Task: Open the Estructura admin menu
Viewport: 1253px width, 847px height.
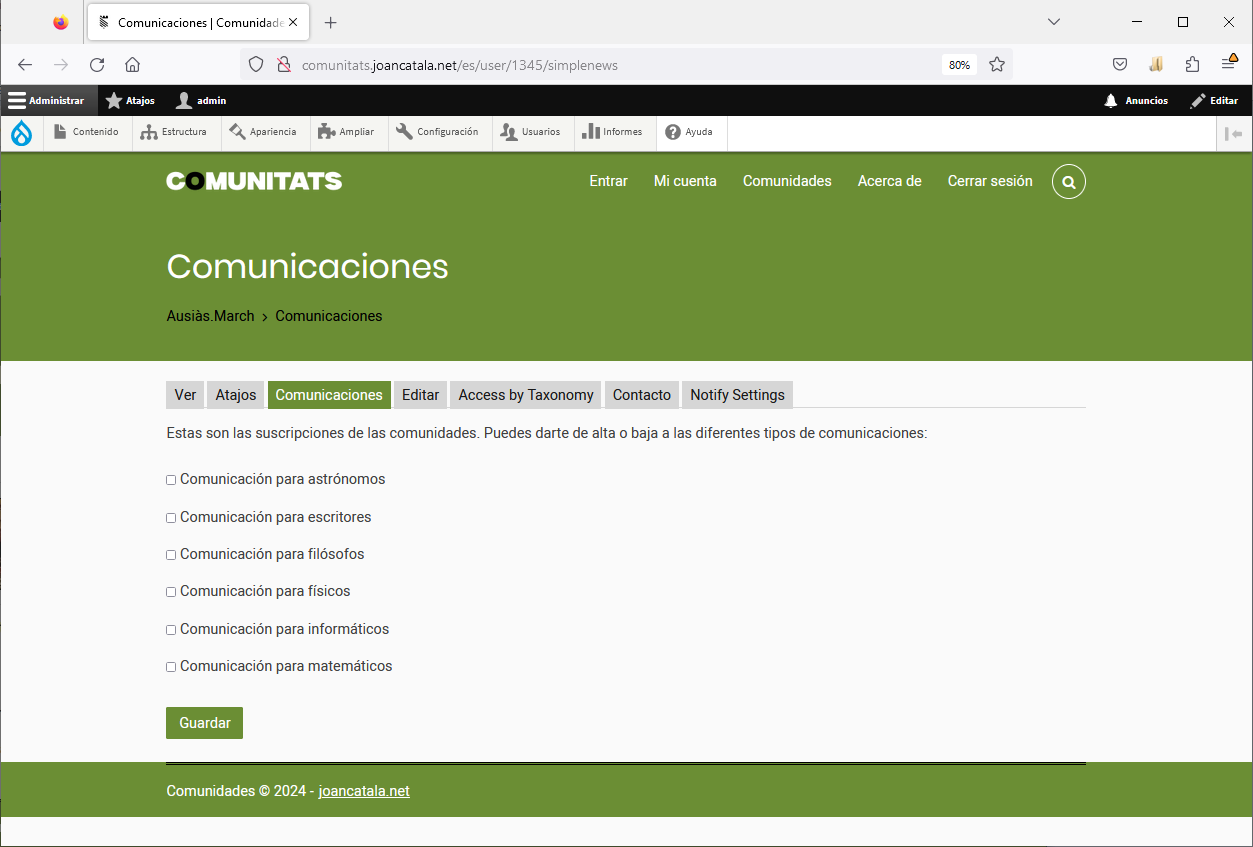Action: (173, 132)
